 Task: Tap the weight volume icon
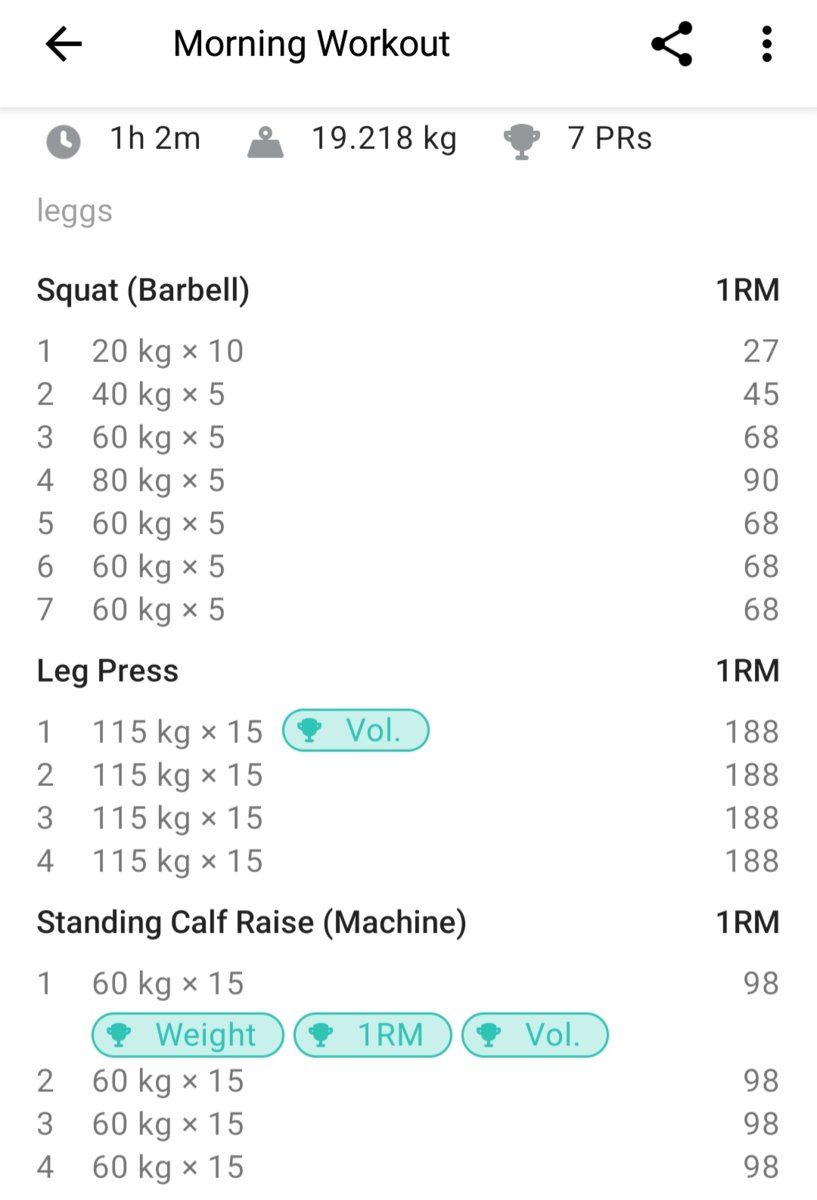point(264,141)
